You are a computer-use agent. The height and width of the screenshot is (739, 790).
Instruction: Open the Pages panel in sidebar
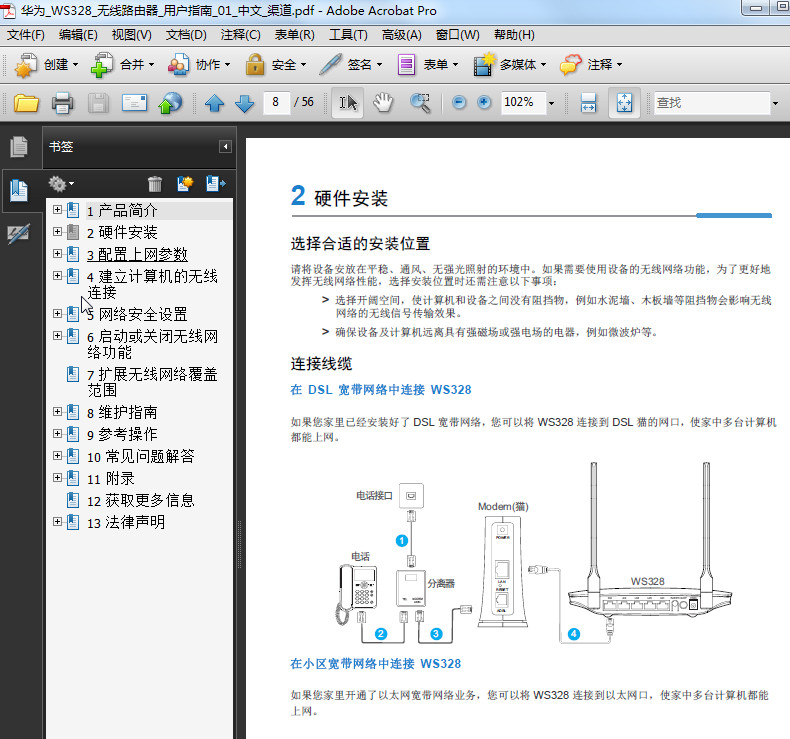(x=19, y=147)
